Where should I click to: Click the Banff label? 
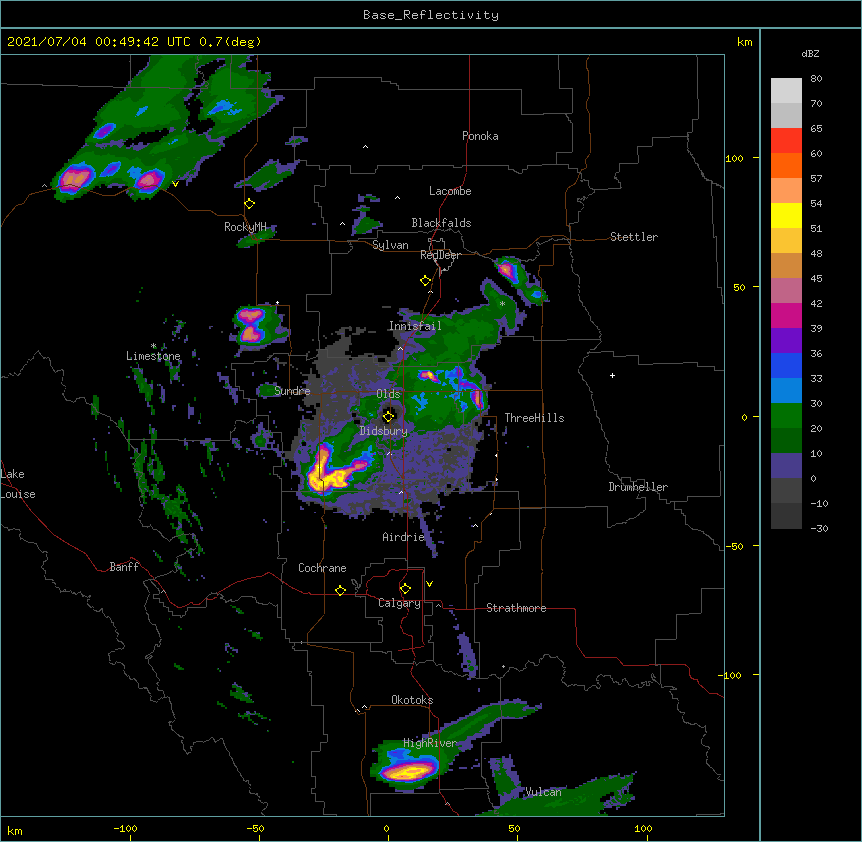click(x=124, y=567)
